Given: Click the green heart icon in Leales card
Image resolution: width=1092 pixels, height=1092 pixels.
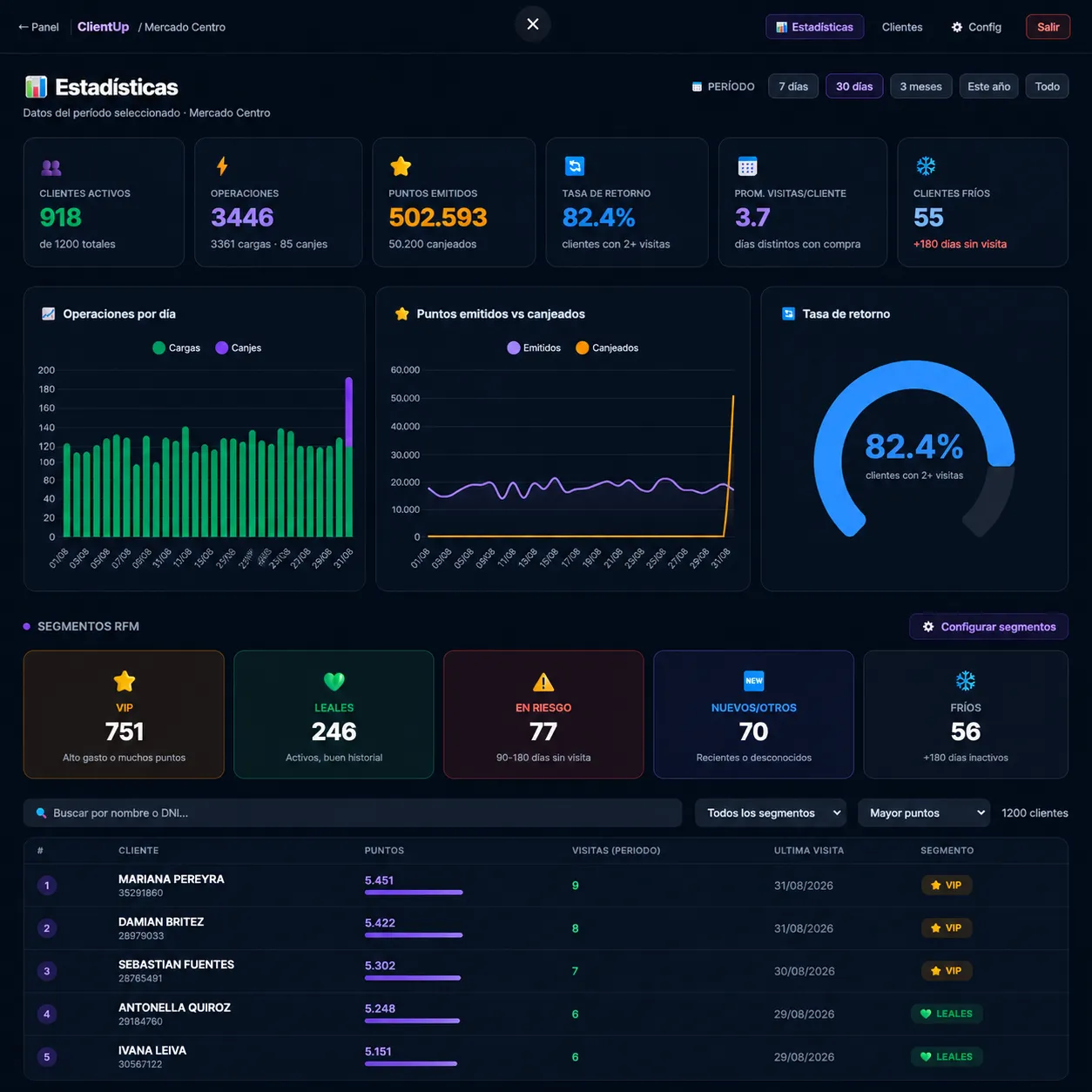Looking at the screenshot, I should [x=334, y=681].
